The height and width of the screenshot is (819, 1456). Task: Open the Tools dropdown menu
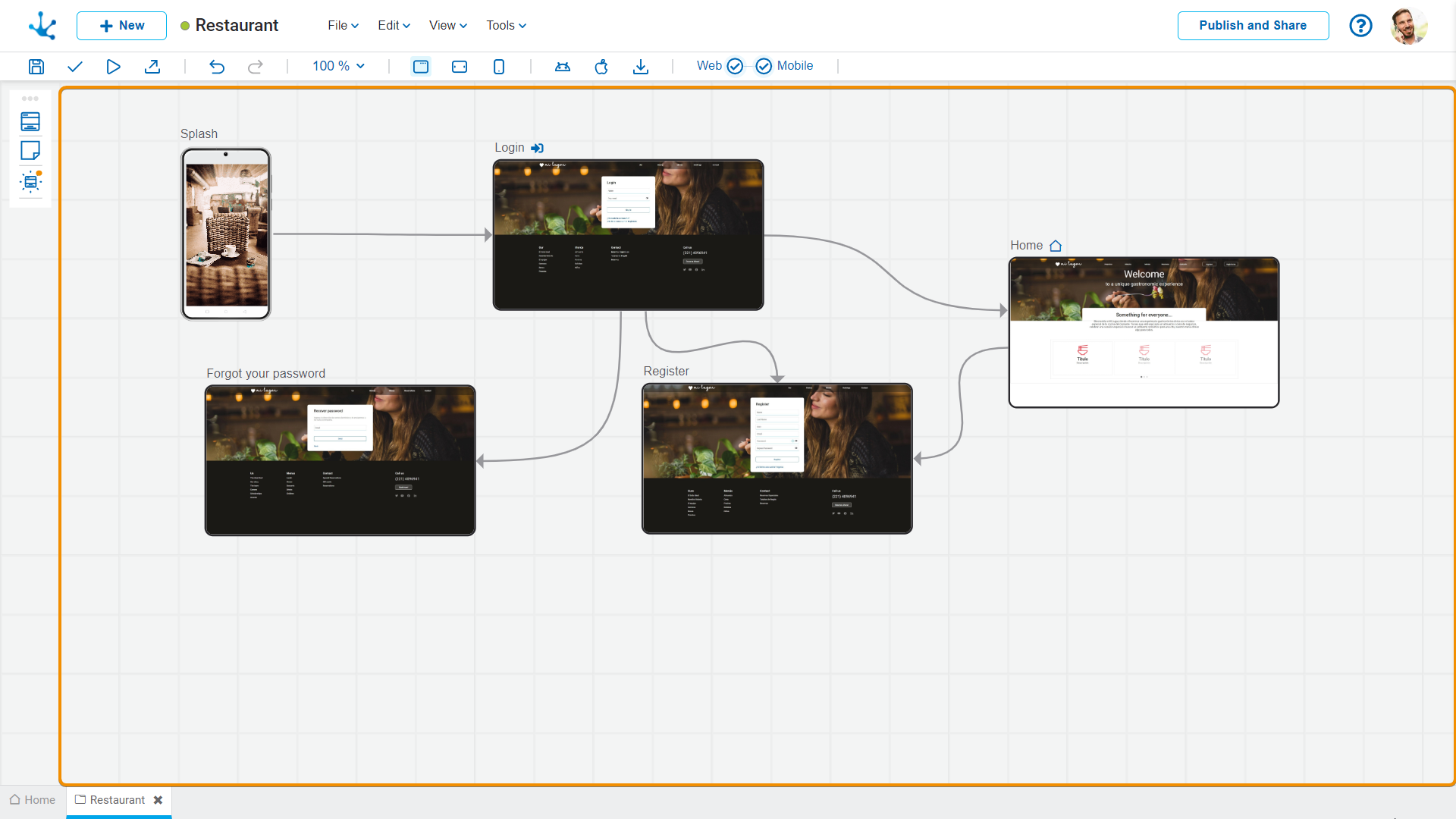pyautogui.click(x=503, y=25)
